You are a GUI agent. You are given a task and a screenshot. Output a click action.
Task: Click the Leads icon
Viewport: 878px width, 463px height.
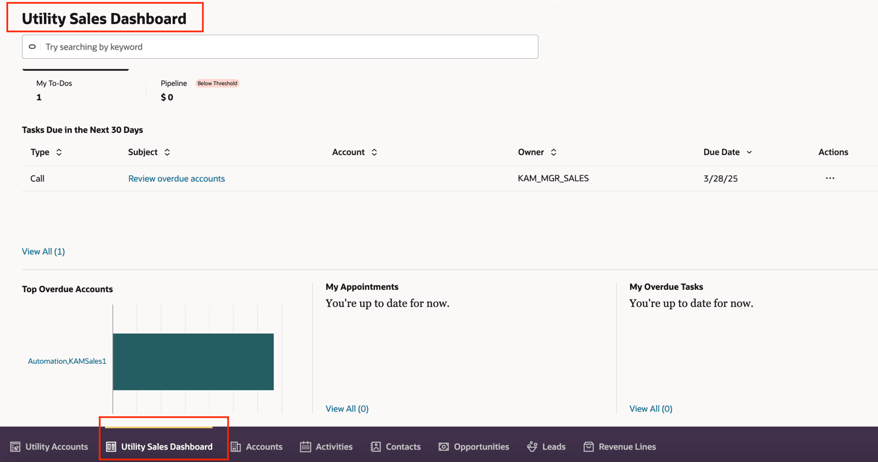click(x=532, y=447)
